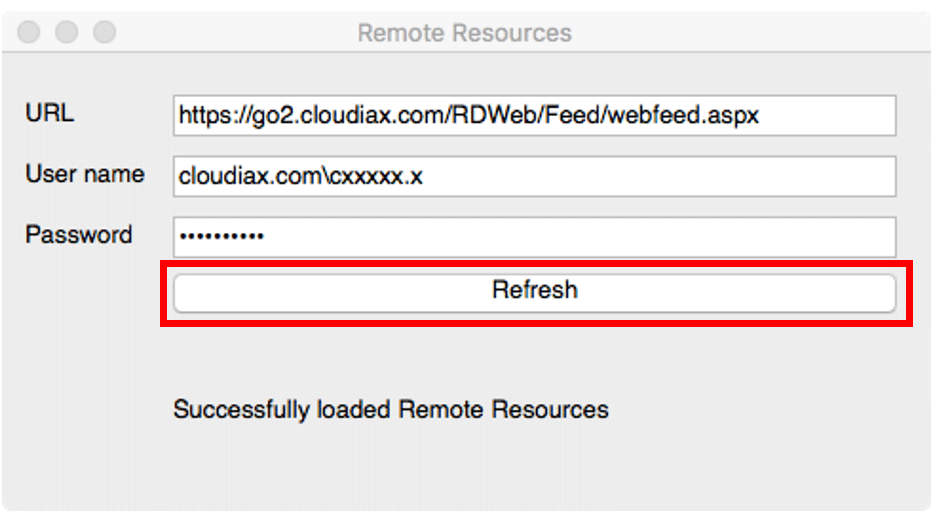Click the URL label
The image size is (938, 527).
click(50, 112)
